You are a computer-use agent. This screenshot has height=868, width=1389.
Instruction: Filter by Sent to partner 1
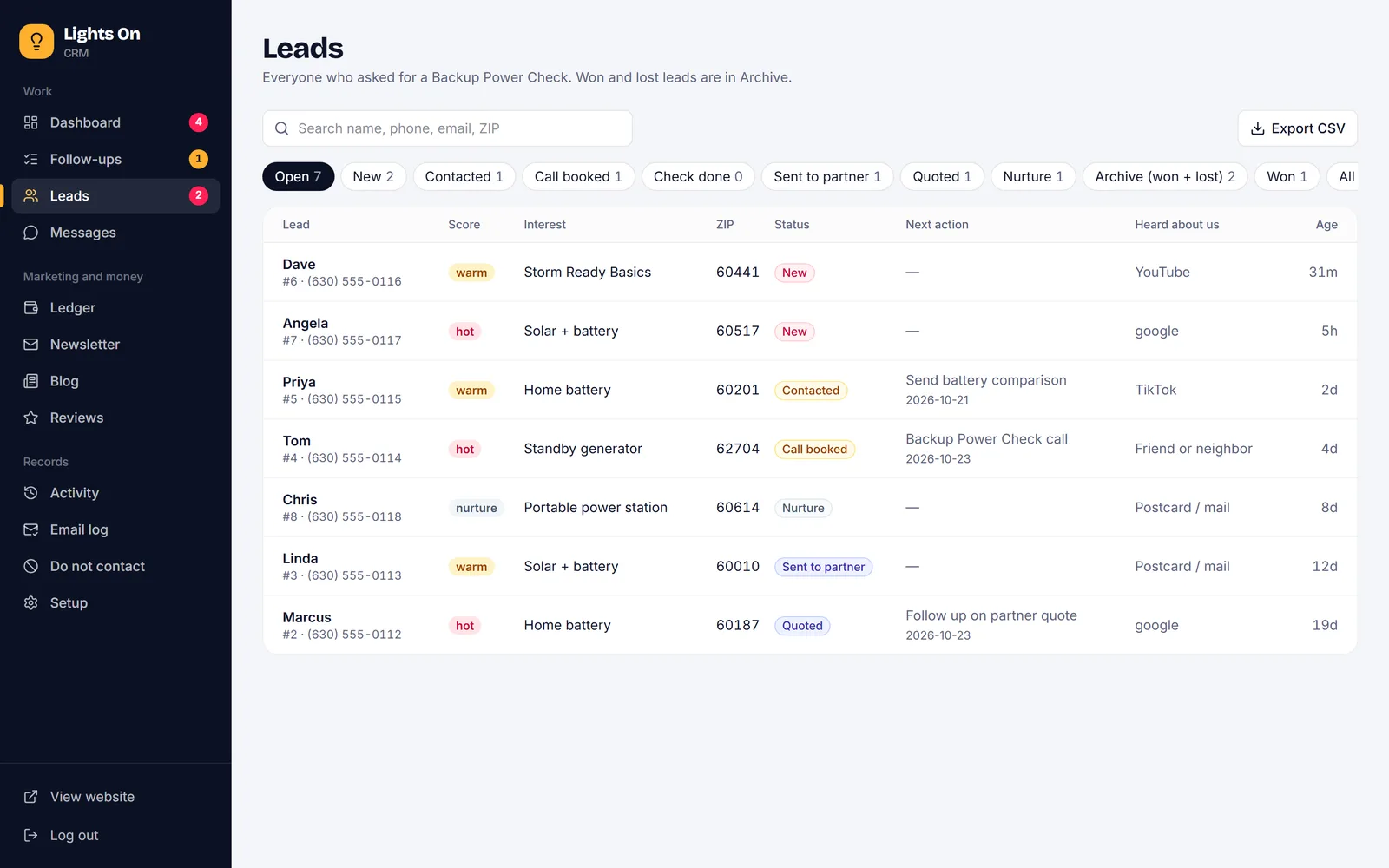pyautogui.click(x=827, y=176)
